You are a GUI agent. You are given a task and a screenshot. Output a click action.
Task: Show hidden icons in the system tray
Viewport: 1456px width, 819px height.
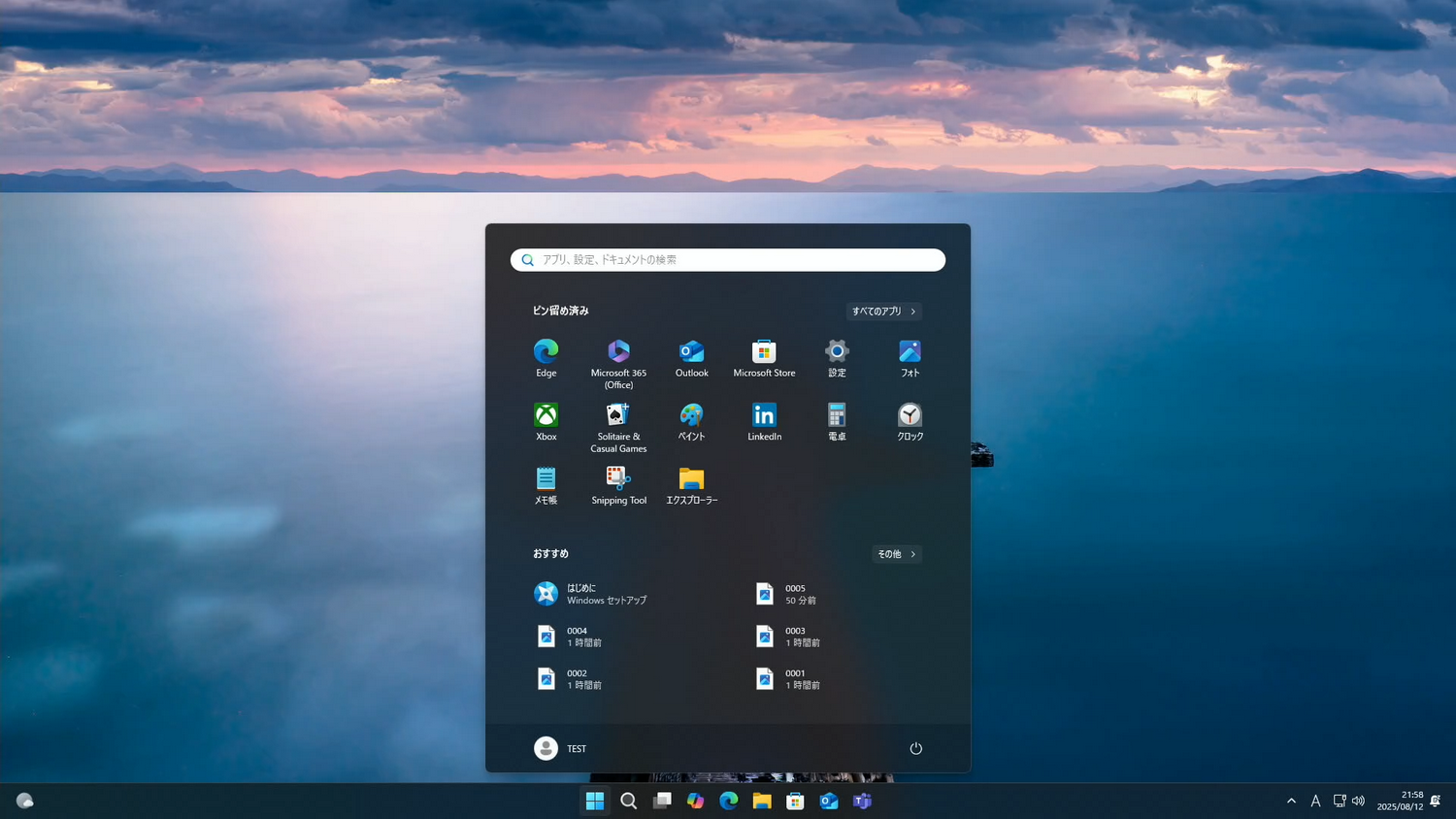pyautogui.click(x=1291, y=801)
